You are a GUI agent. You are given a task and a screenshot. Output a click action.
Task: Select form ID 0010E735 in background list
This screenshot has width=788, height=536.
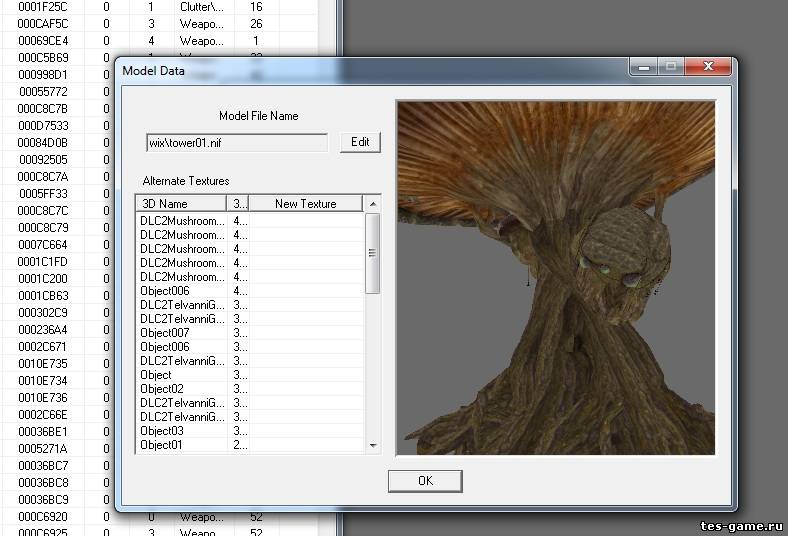pos(42,364)
